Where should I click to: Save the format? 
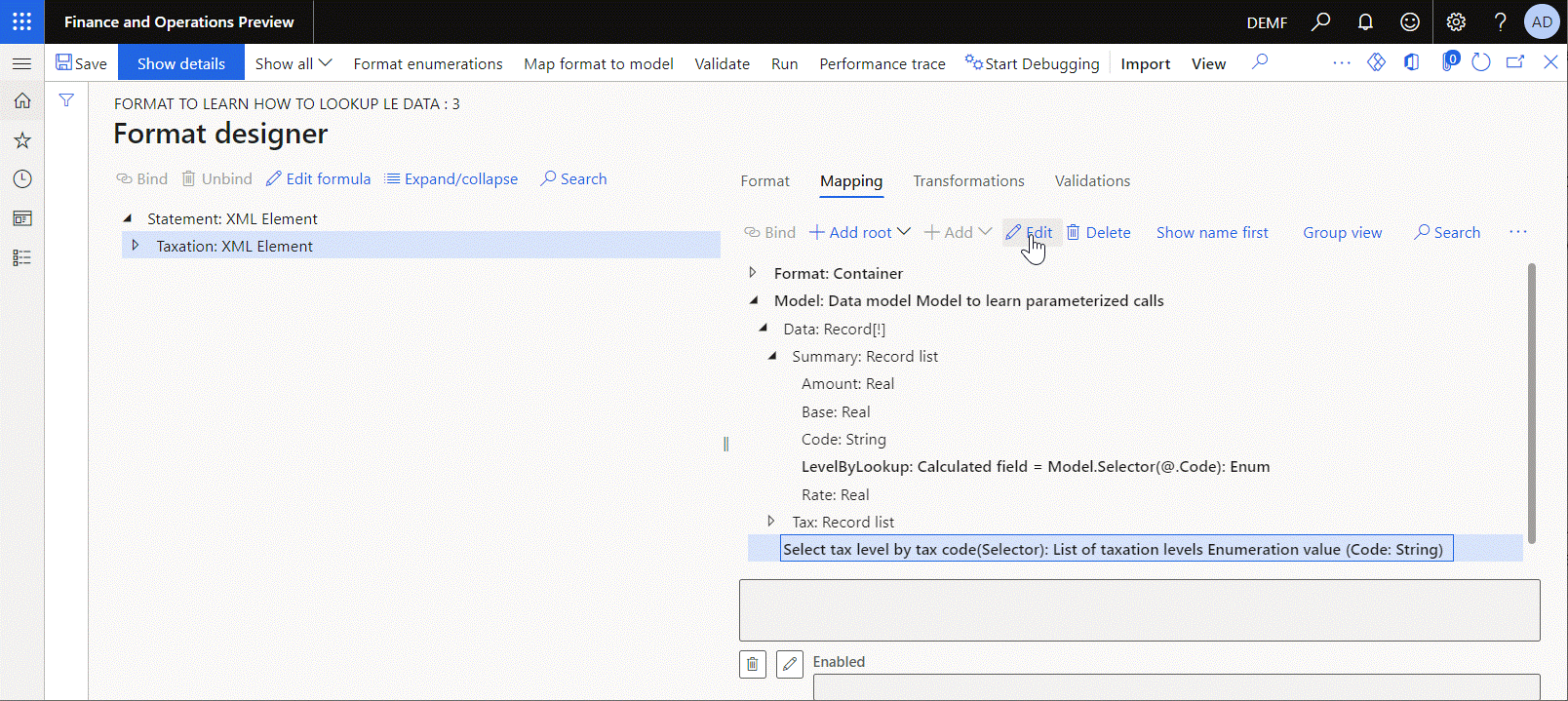point(82,63)
